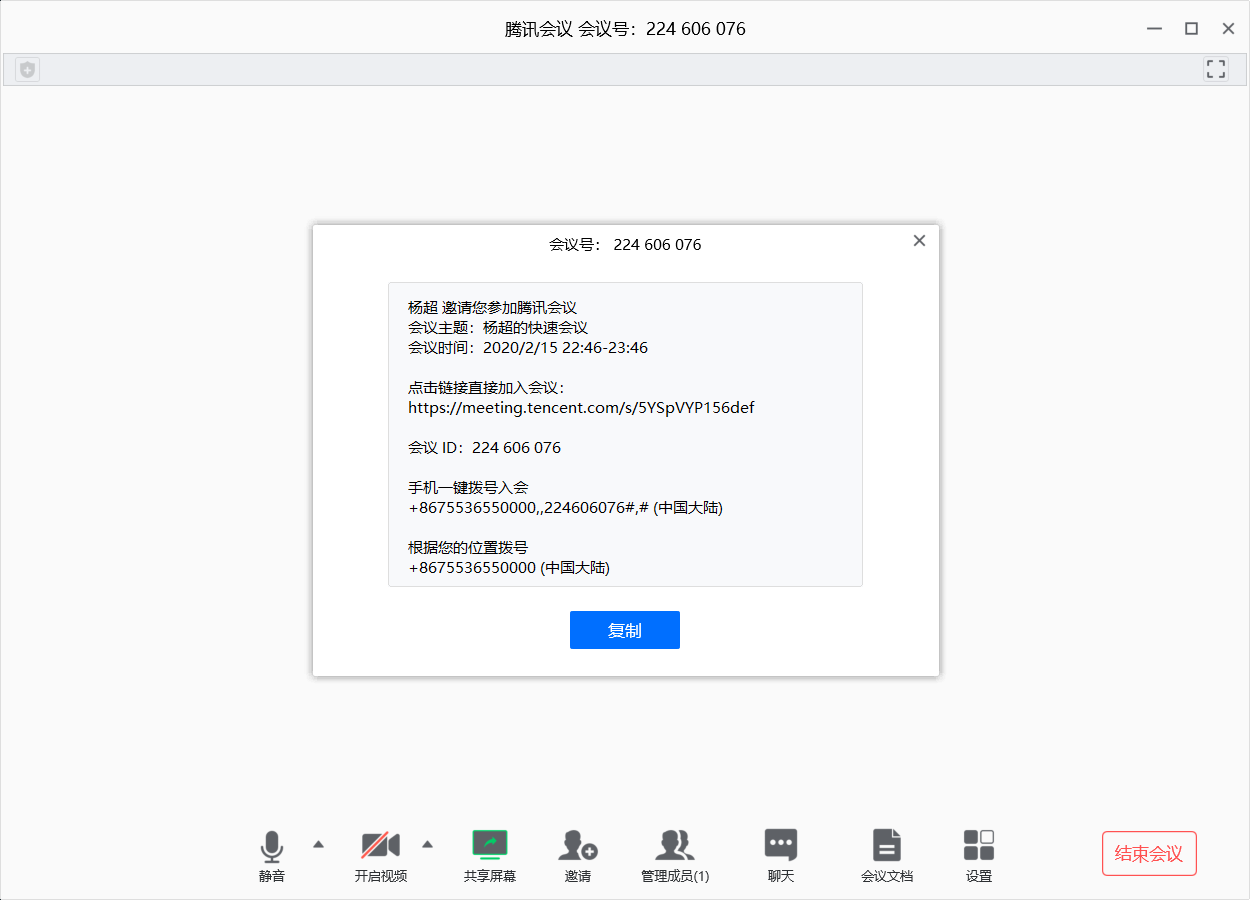Image resolution: width=1250 pixels, height=900 pixels.
Task: Click the +8675536550000 (中国大陆) dial-in line
Action: coord(509,567)
